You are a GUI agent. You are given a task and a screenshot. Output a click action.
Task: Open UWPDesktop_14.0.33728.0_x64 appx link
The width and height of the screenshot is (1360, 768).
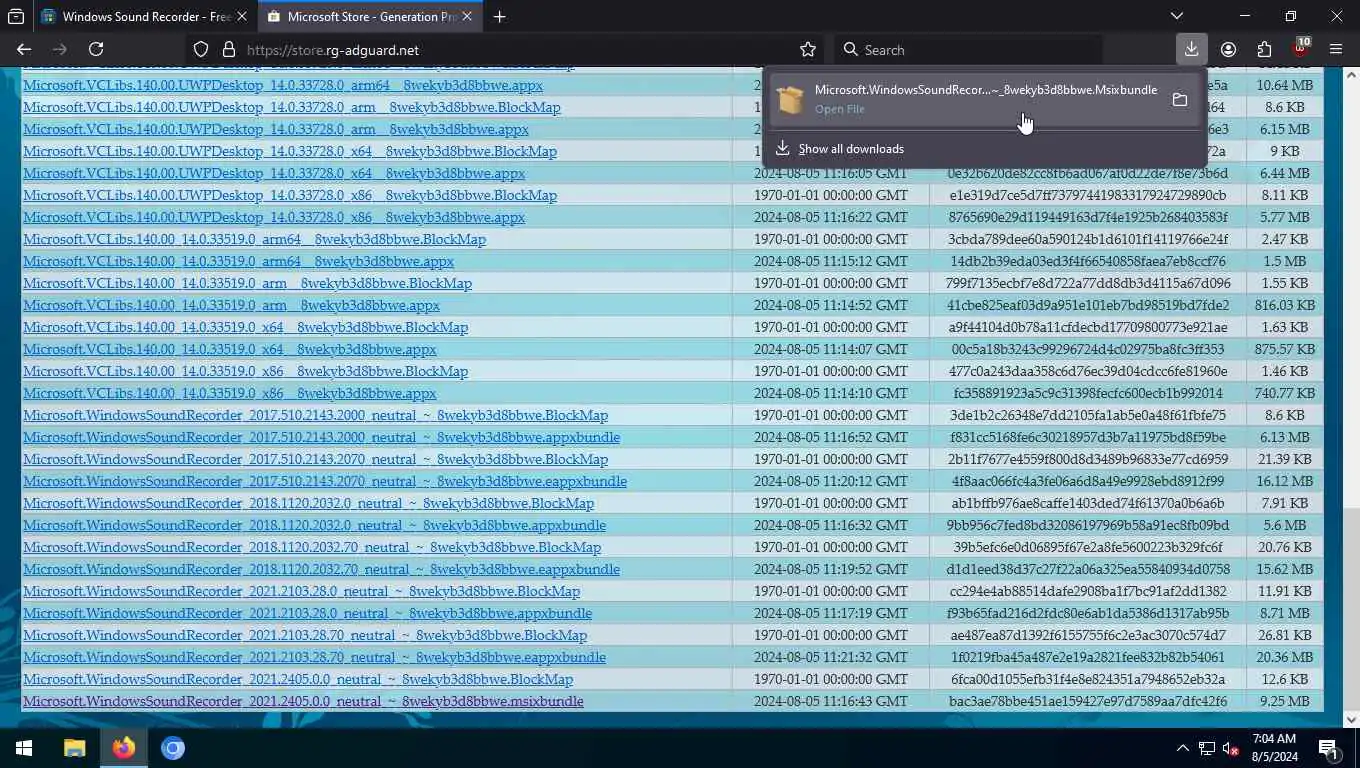[274, 173]
